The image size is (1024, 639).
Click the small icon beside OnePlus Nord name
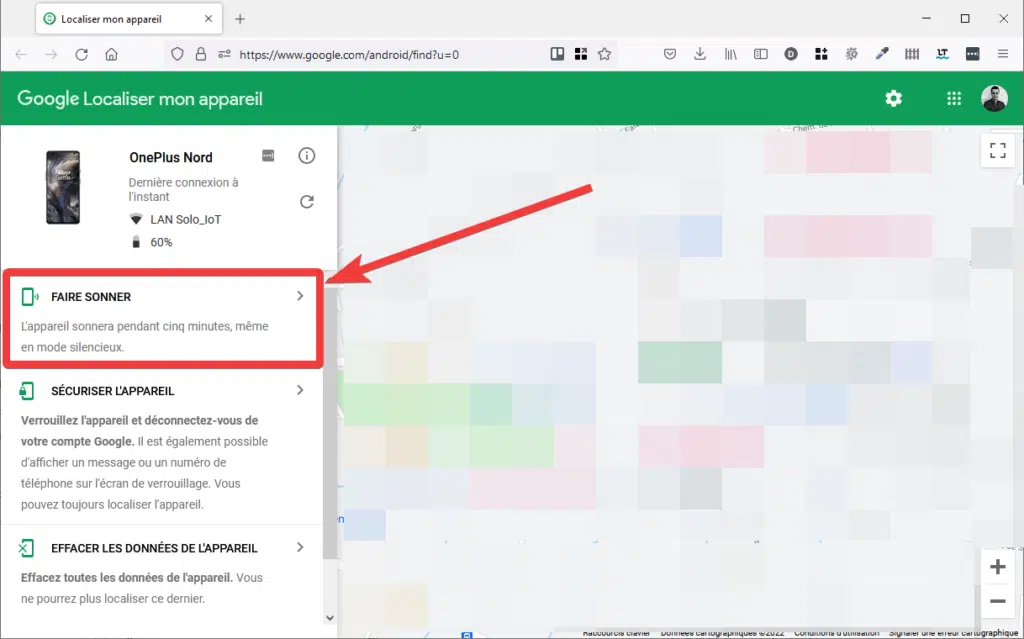268,156
